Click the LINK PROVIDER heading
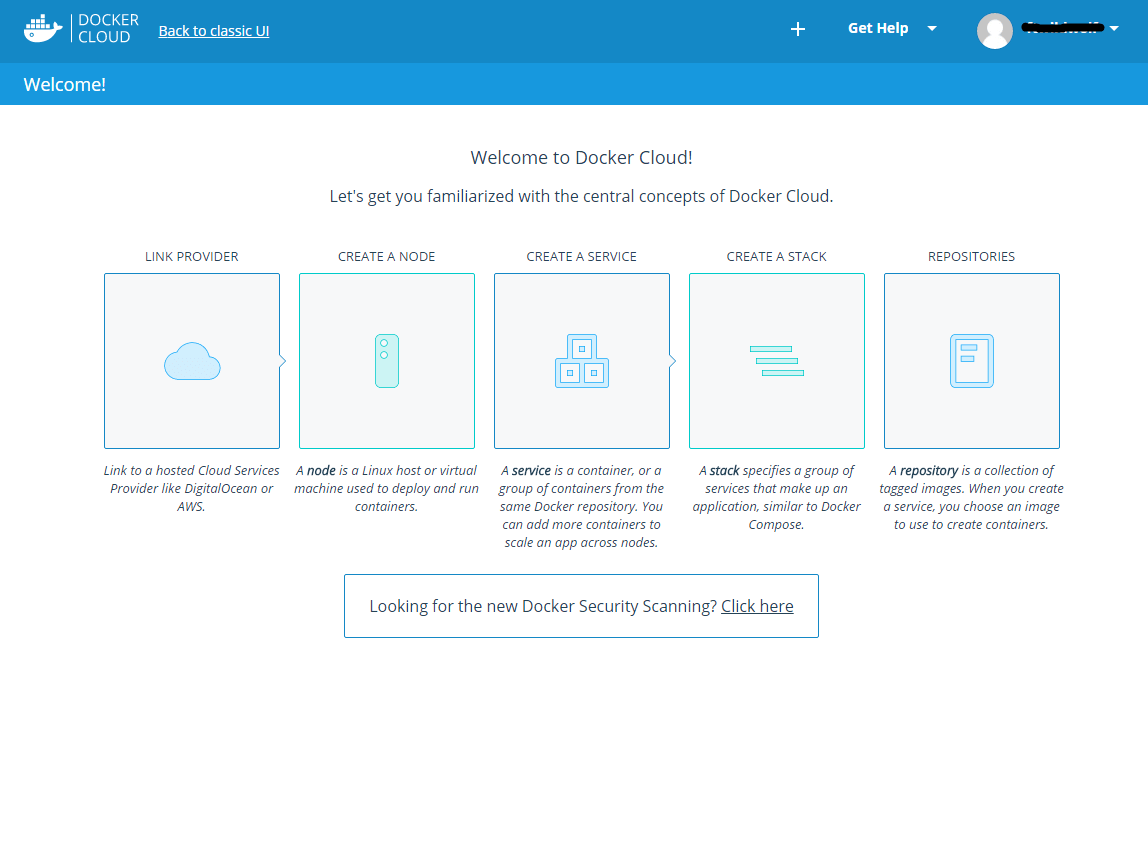Screen dimensions: 1148x845 click(192, 256)
